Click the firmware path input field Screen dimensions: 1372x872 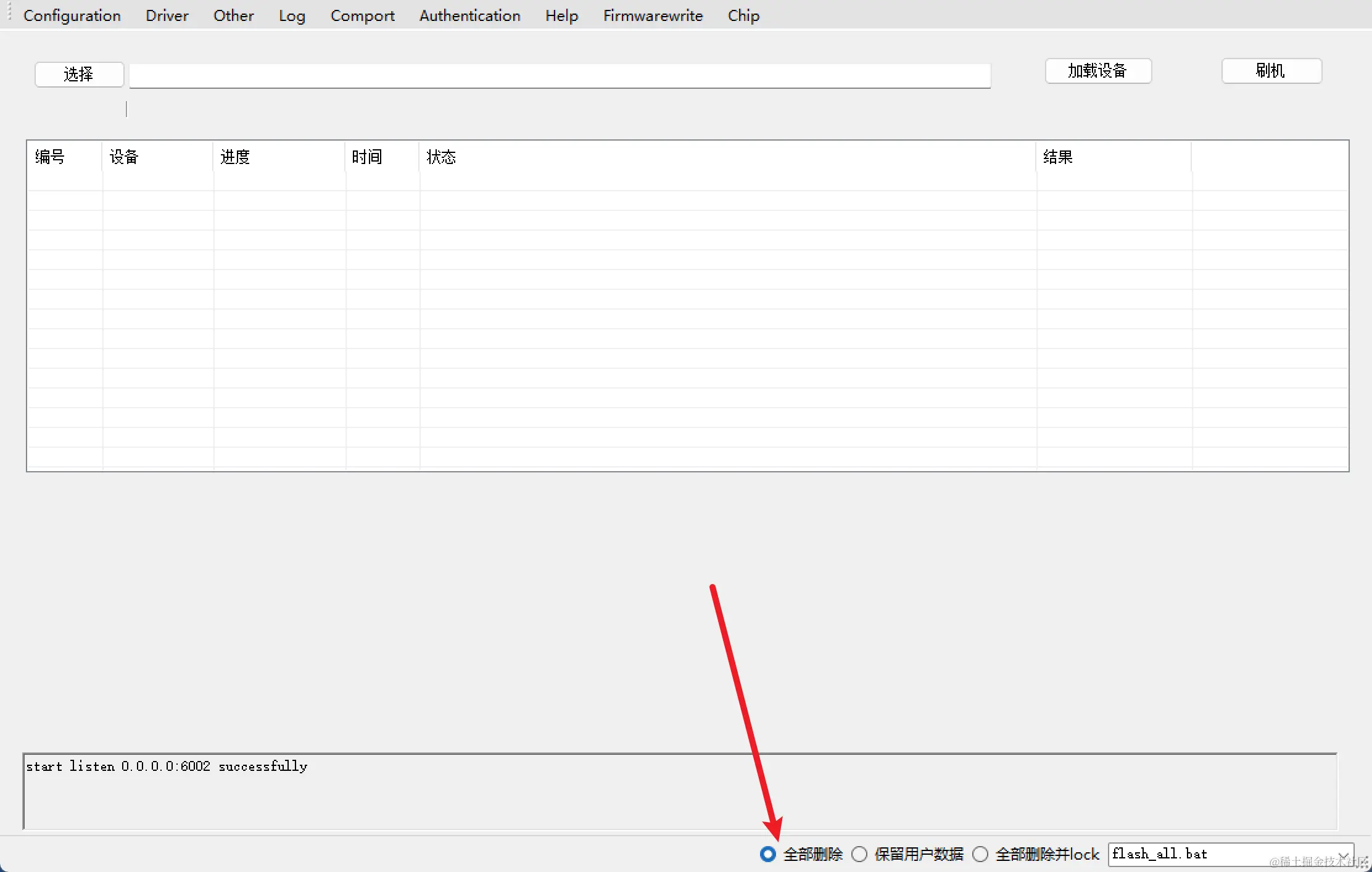tap(559, 76)
